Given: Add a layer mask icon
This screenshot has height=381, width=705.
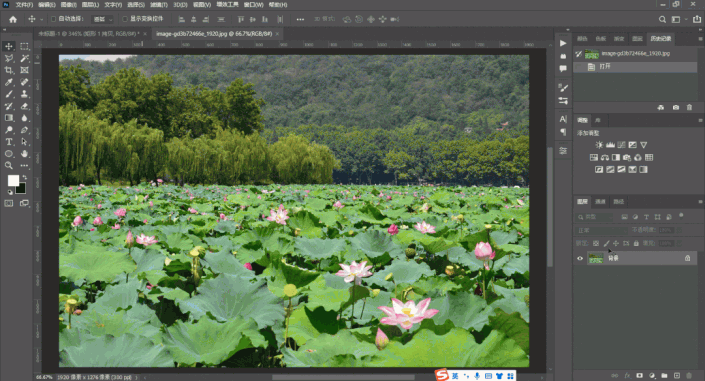Looking at the screenshot, I should [639, 376].
